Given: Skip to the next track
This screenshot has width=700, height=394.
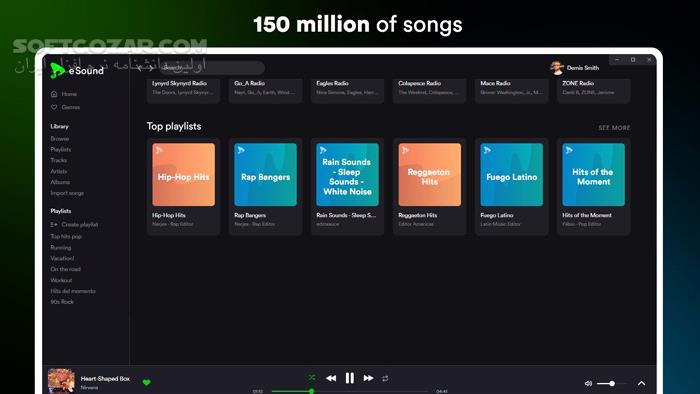Looking at the screenshot, I should 368,378.
